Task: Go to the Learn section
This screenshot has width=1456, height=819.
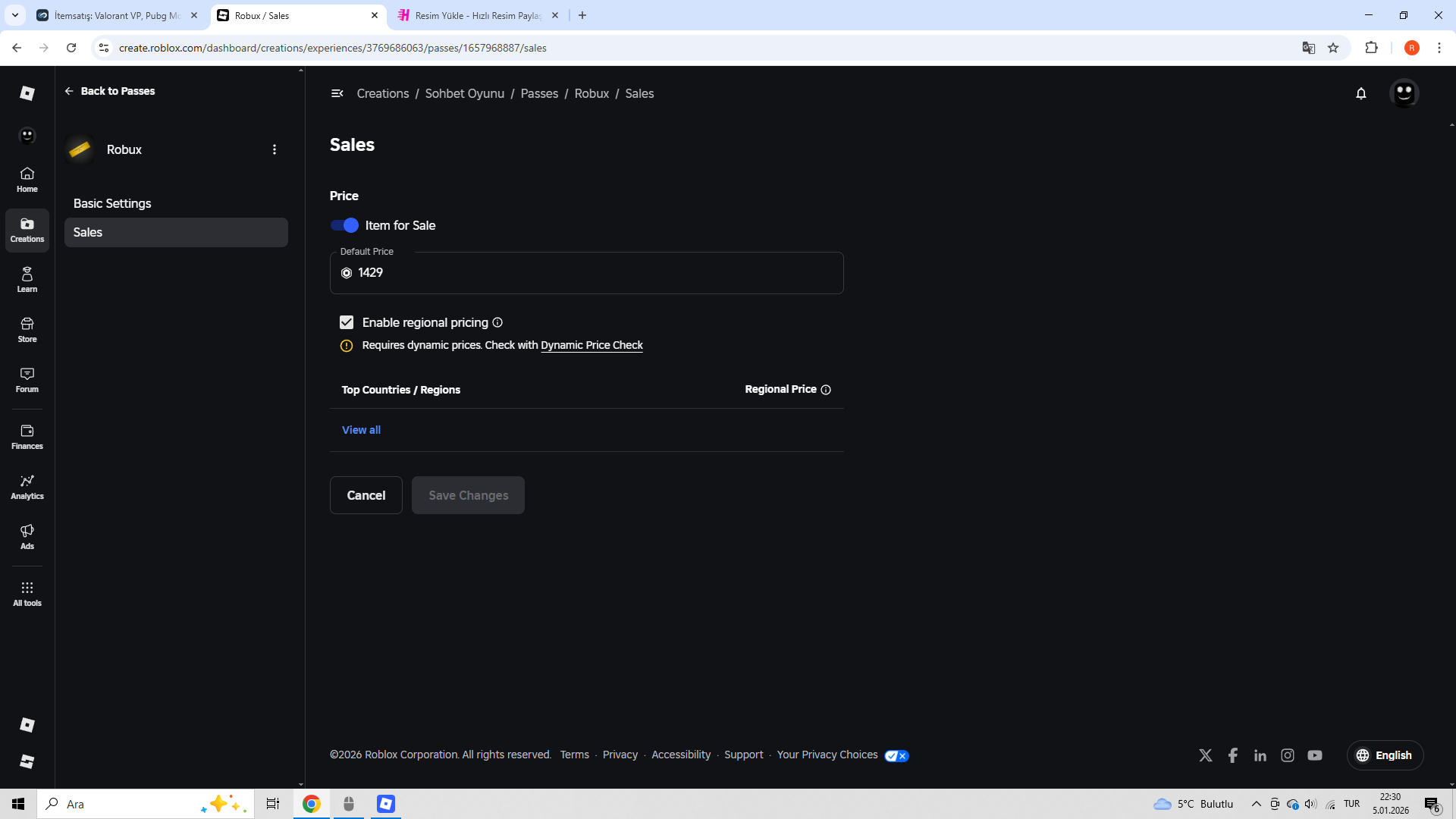Action: click(27, 280)
